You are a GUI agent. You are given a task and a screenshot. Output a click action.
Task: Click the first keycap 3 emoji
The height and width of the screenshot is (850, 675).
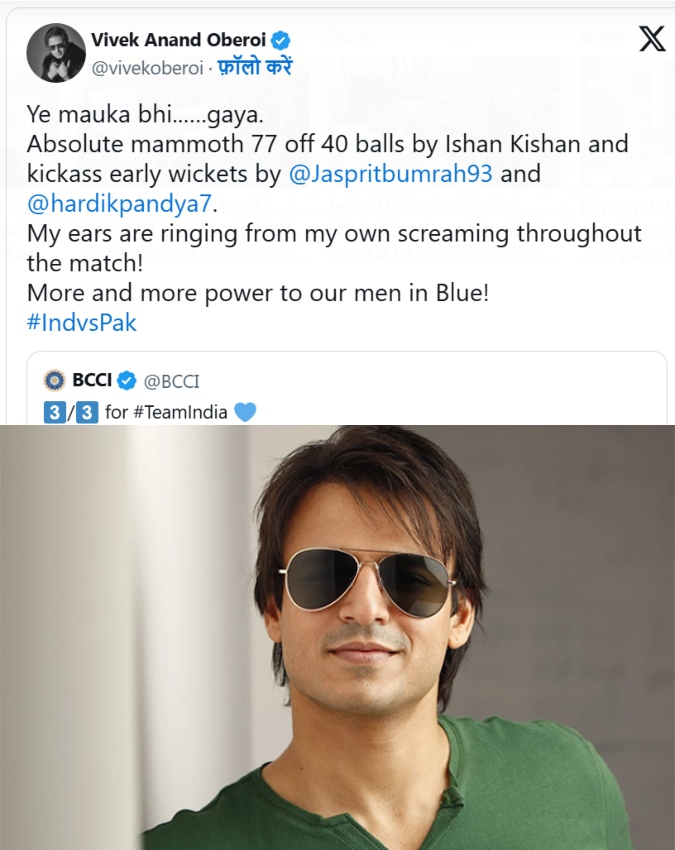click(54, 413)
